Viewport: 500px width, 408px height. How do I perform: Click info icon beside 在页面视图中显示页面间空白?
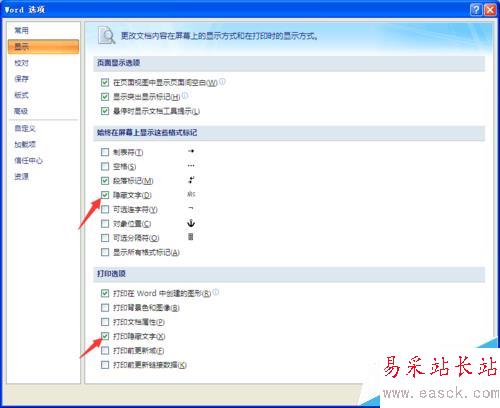[222, 81]
